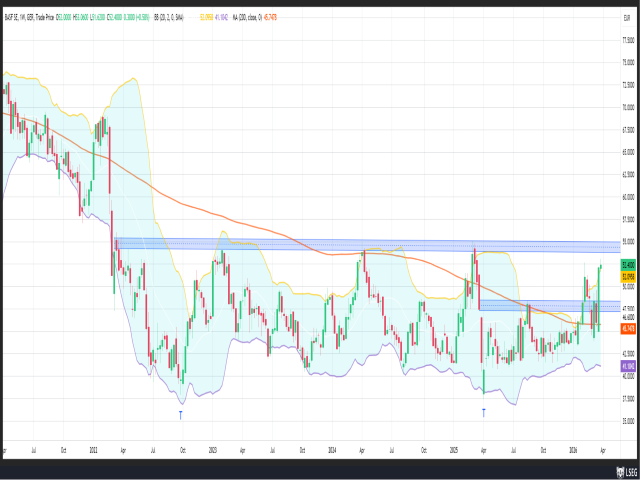This screenshot has width=640, height=480.
Task: Click the 2023 label on the time axis
Action: [x=213, y=449]
